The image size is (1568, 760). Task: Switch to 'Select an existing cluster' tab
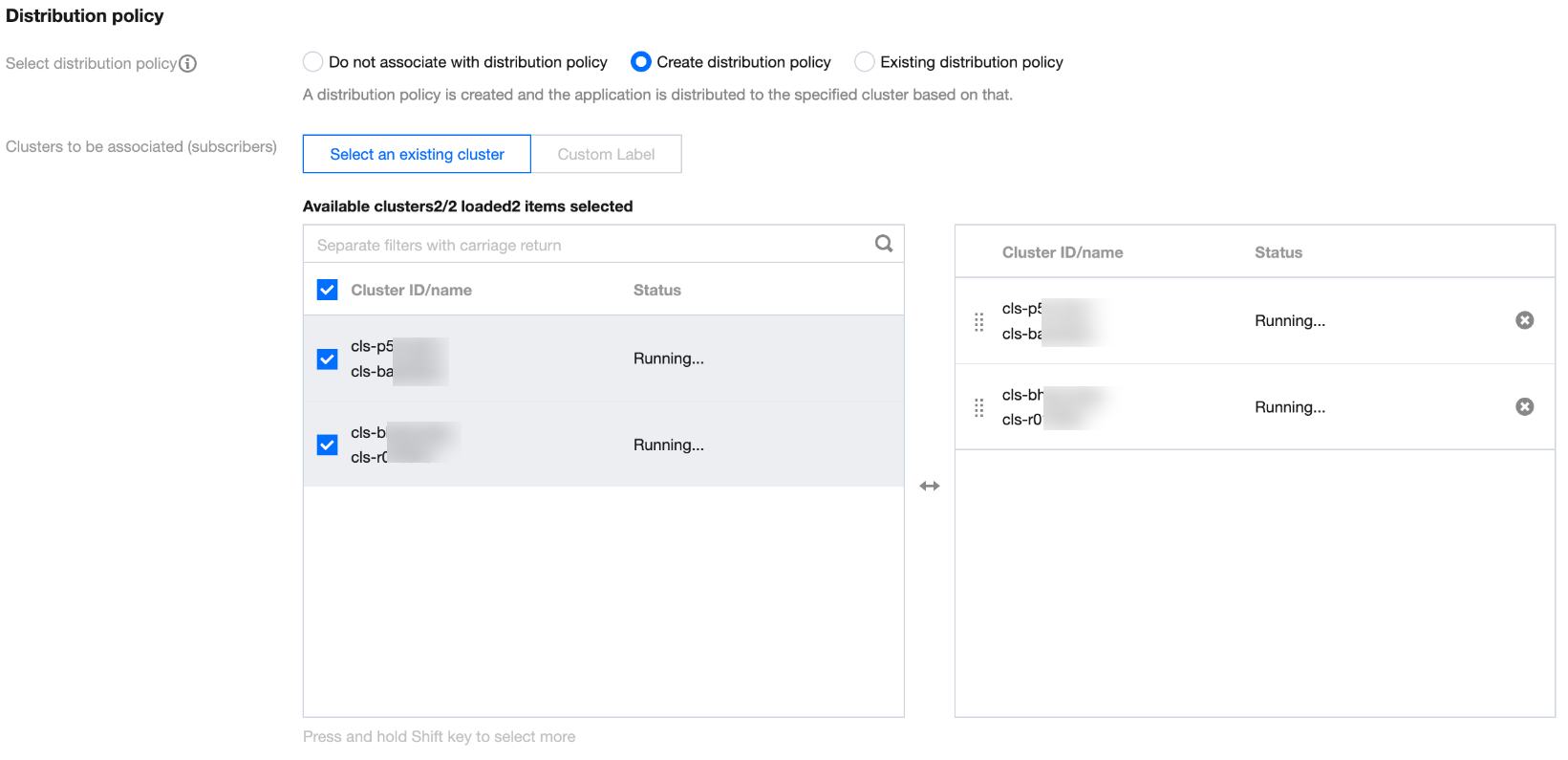[x=417, y=154]
